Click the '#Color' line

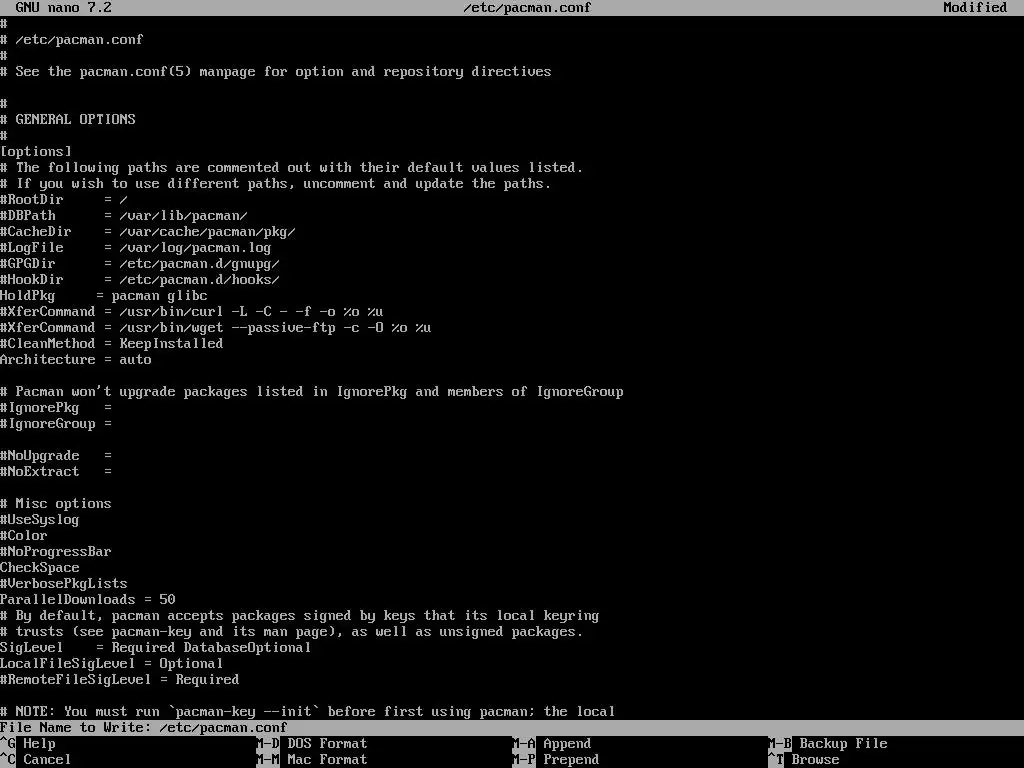click(24, 536)
